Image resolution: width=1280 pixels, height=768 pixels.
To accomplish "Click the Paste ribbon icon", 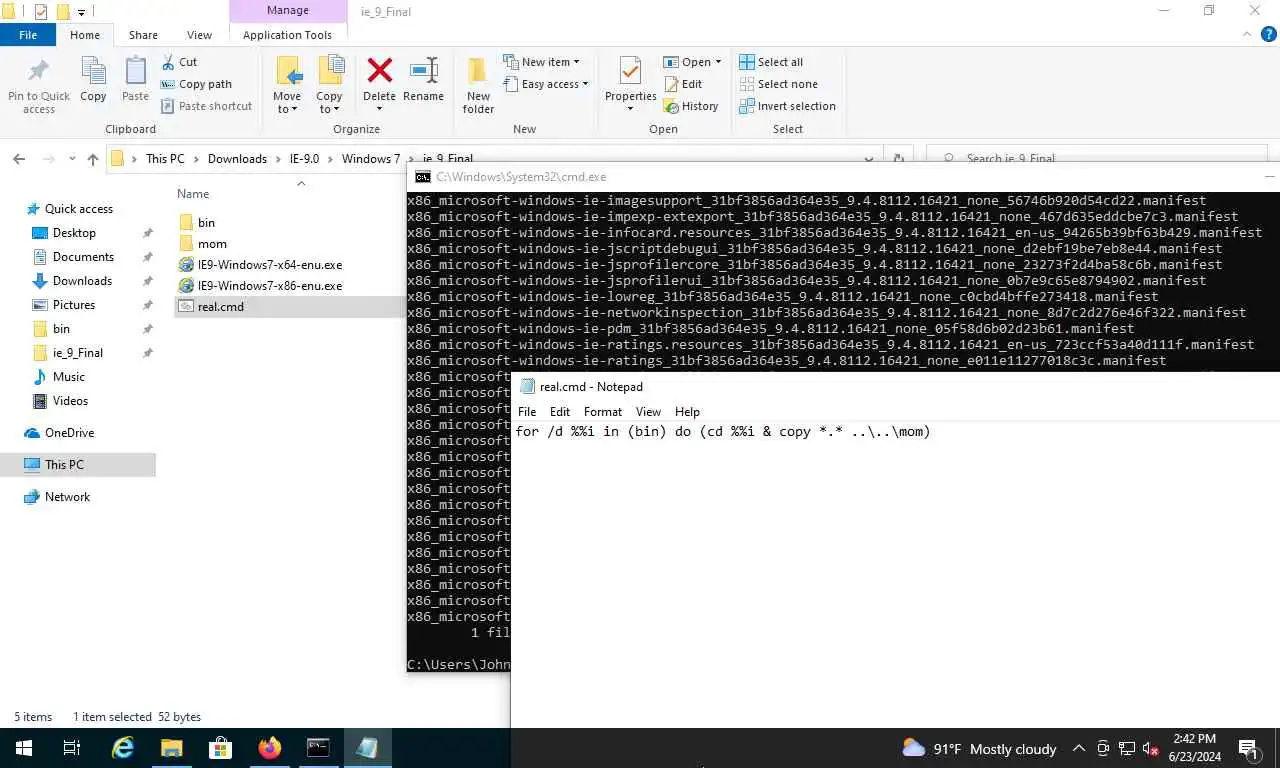I will point(135,71).
